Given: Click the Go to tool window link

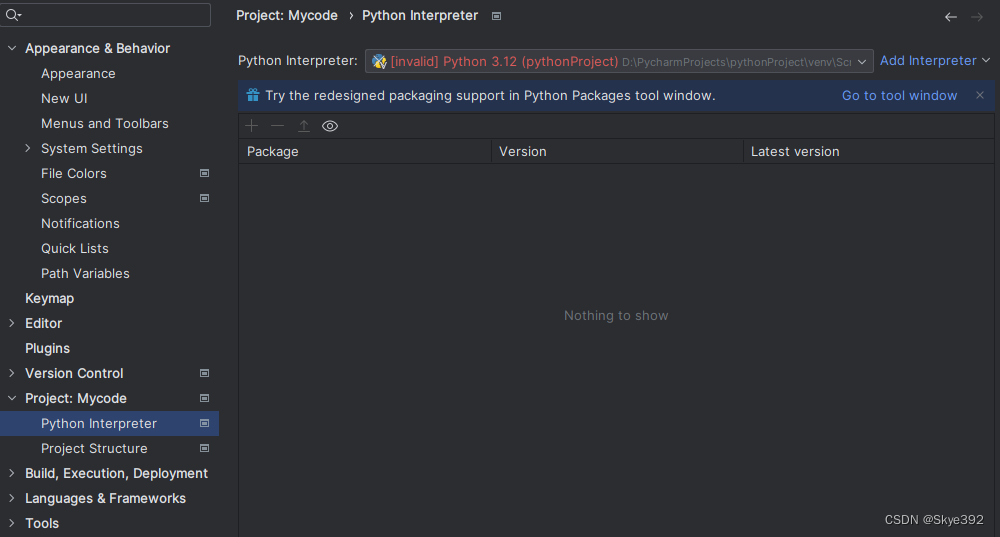Looking at the screenshot, I should point(899,95).
